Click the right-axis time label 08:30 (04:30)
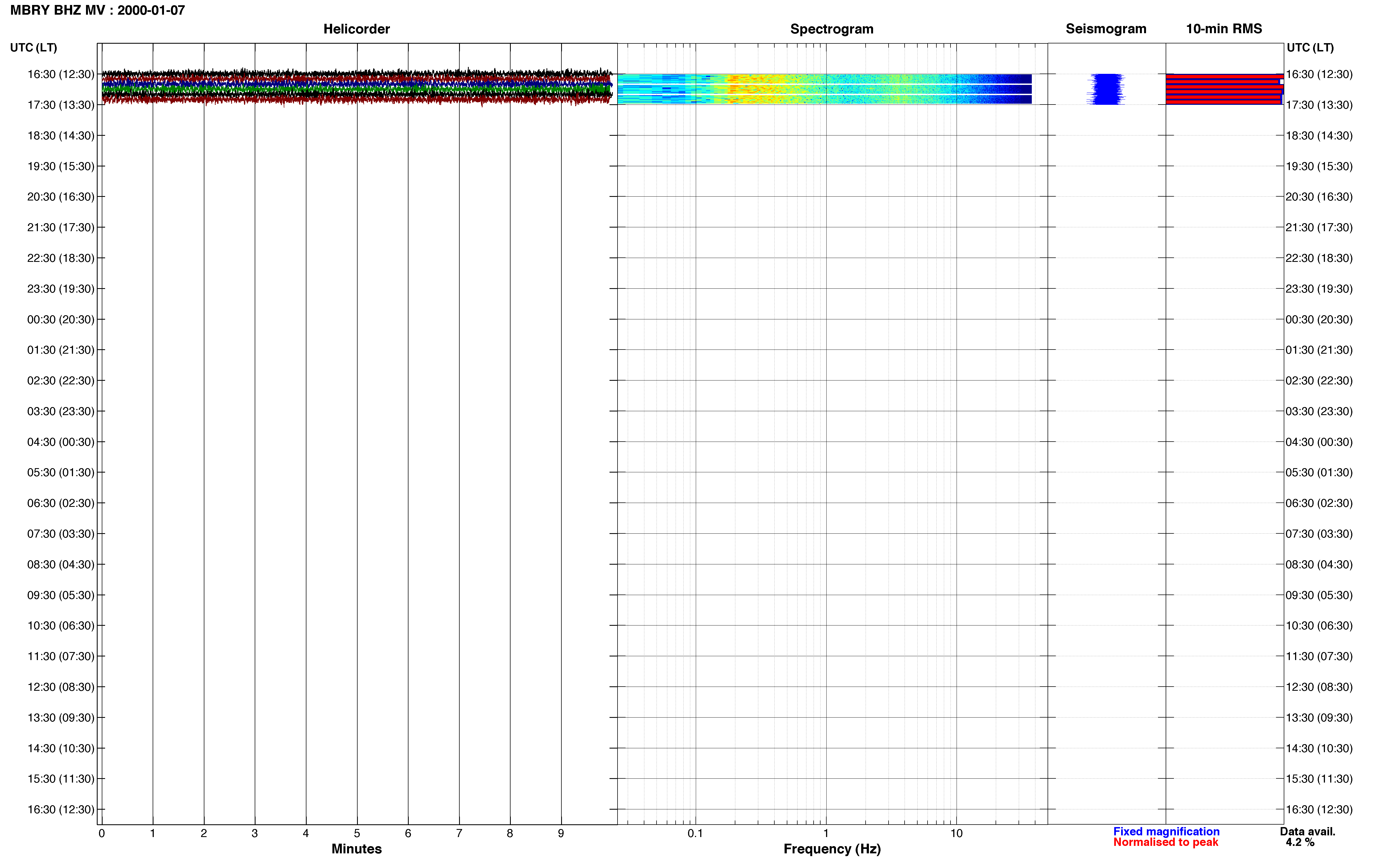Image resolution: width=1388 pixels, height=868 pixels. pos(1319,564)
